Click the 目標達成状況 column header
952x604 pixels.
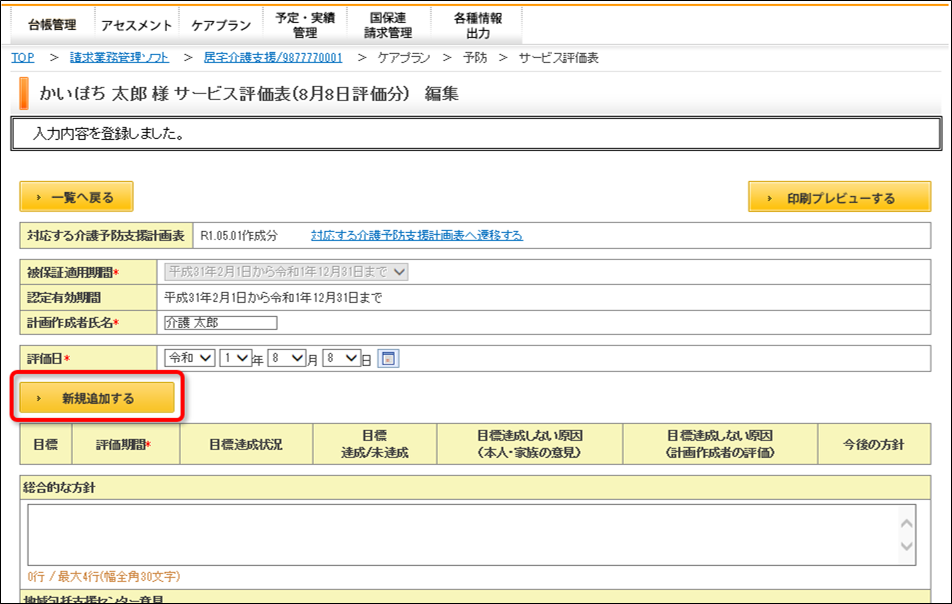[x=246, y=444]
